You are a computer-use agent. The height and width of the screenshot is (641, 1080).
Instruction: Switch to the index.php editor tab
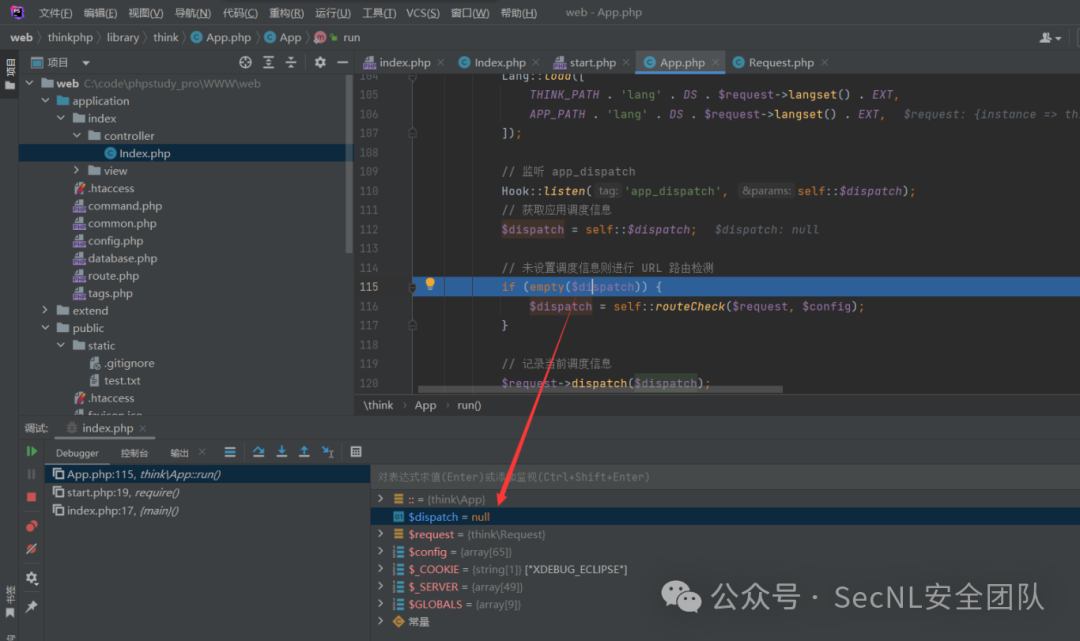pyautogui.click(x=404, y=63)
